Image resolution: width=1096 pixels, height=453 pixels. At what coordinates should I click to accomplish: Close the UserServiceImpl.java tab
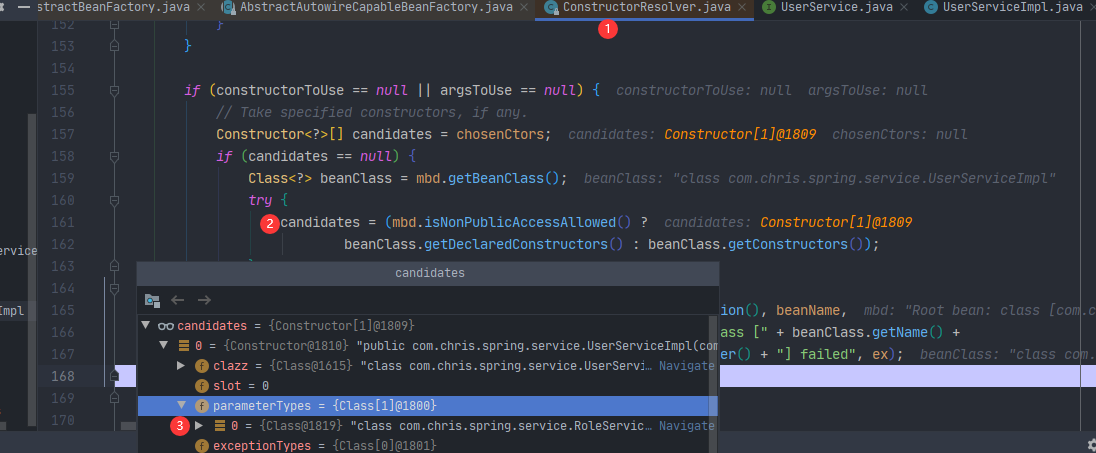point(1093,8)
